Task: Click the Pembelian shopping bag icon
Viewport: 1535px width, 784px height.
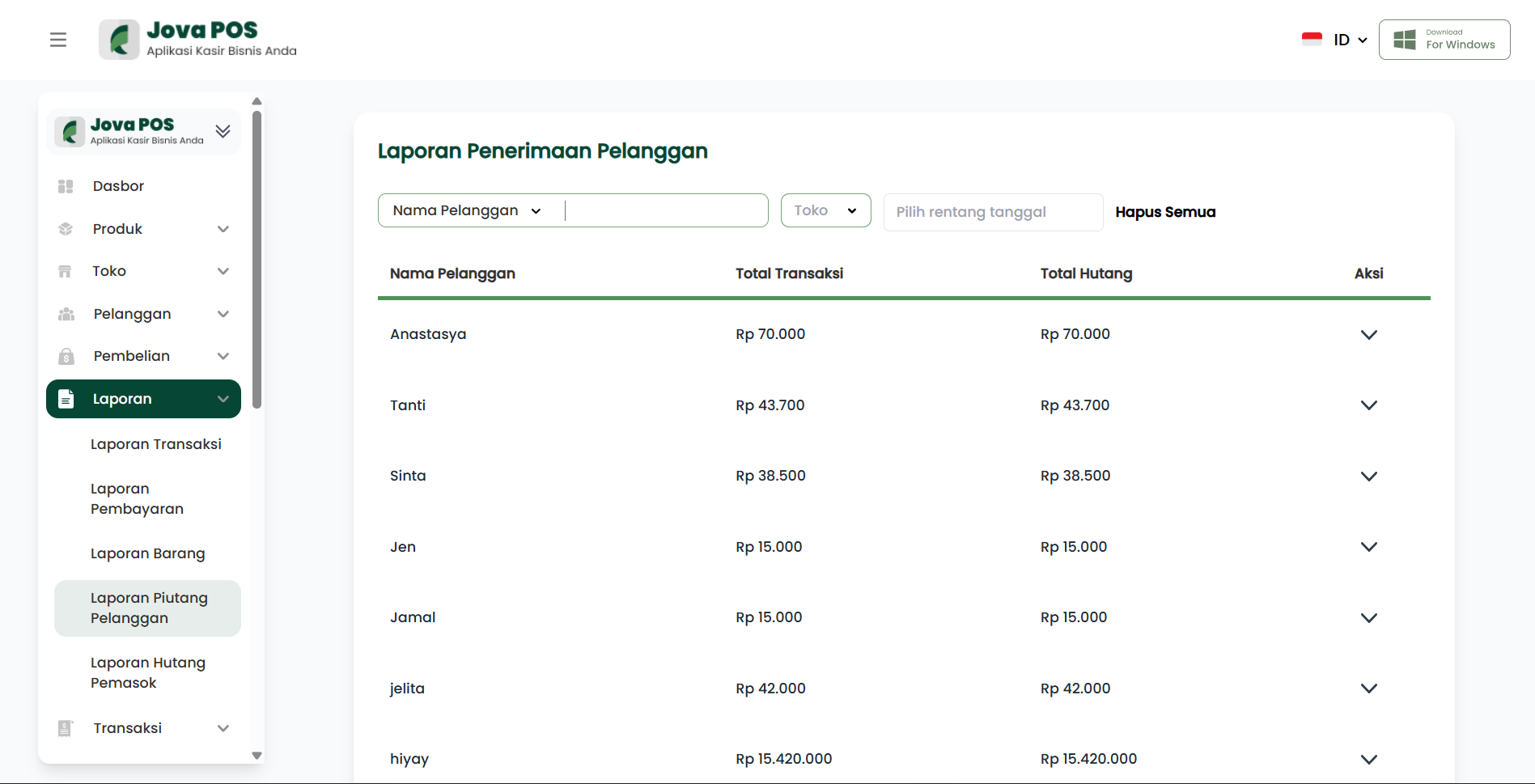Action: (66, 356)
